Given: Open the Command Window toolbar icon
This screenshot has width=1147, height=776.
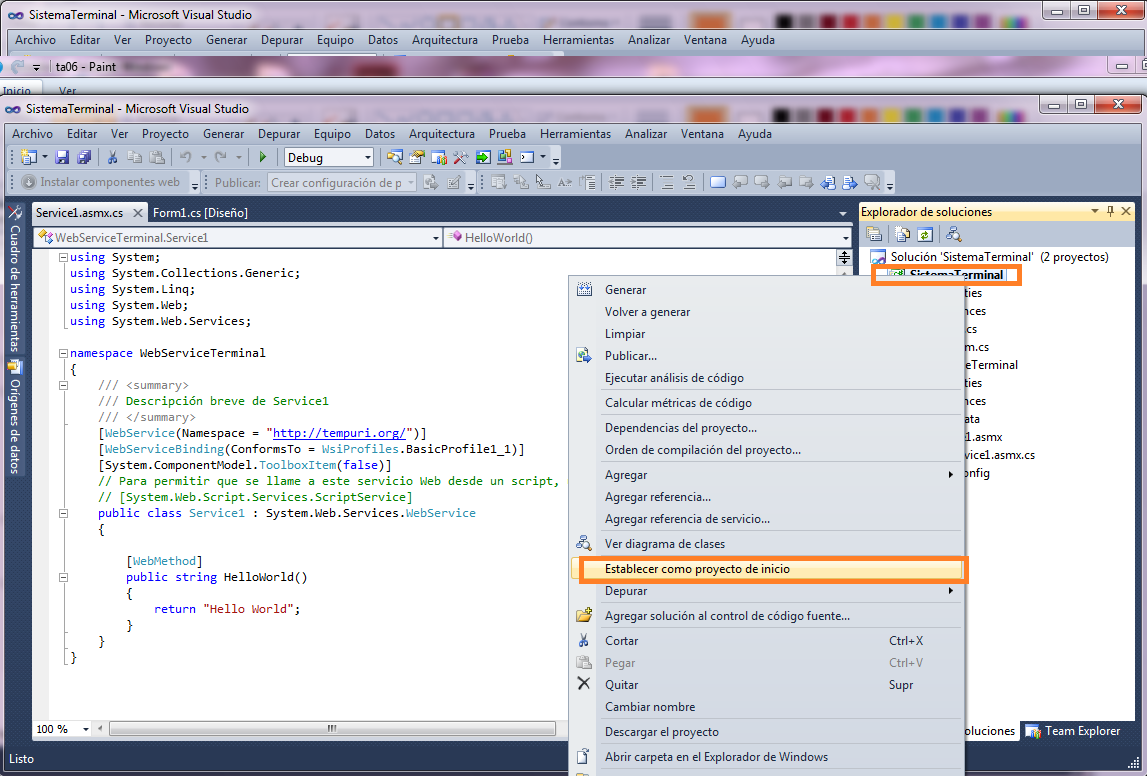Looking at the screenshot, I should (x=527, y=157).
